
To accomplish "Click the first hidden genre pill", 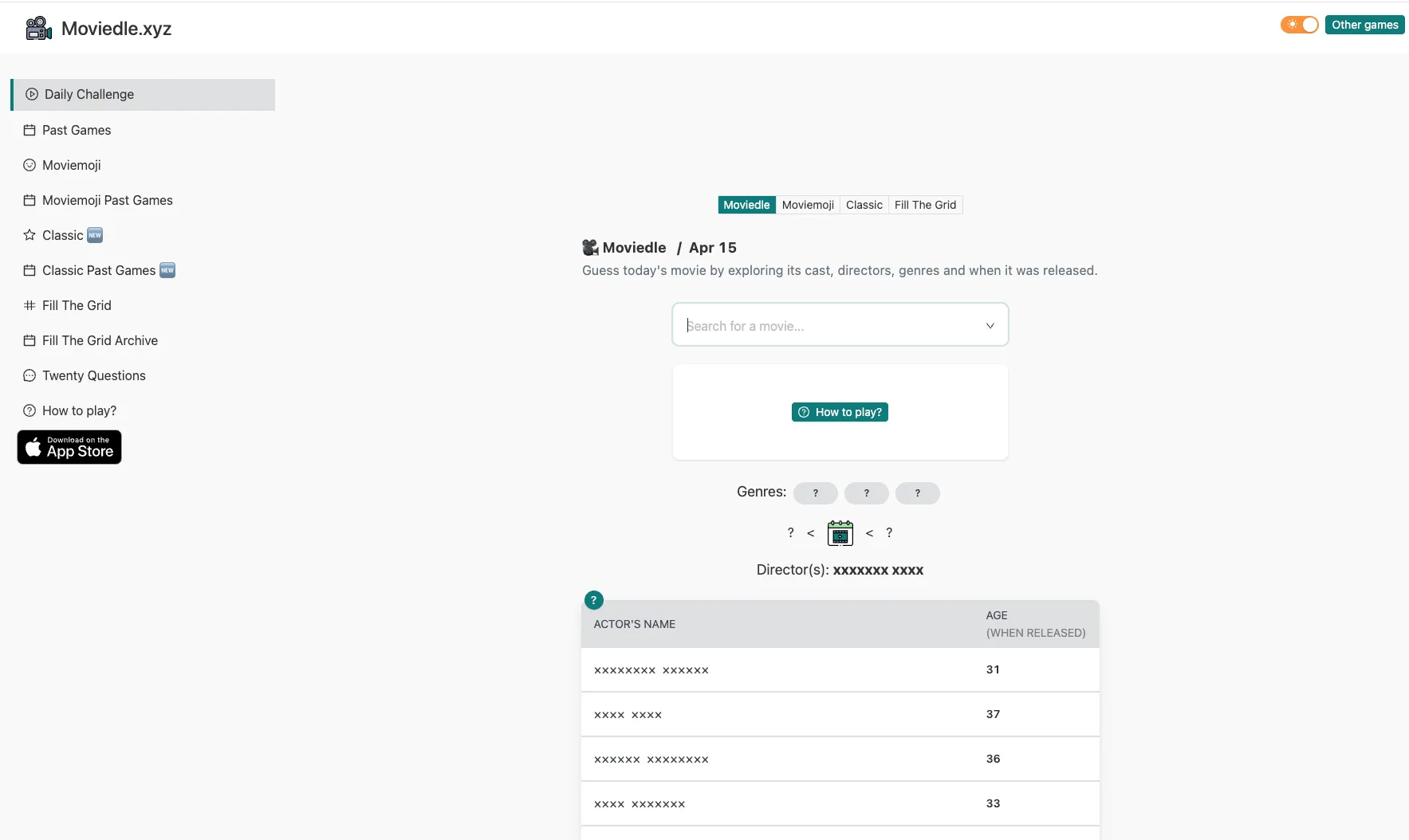I will point(815,493).
